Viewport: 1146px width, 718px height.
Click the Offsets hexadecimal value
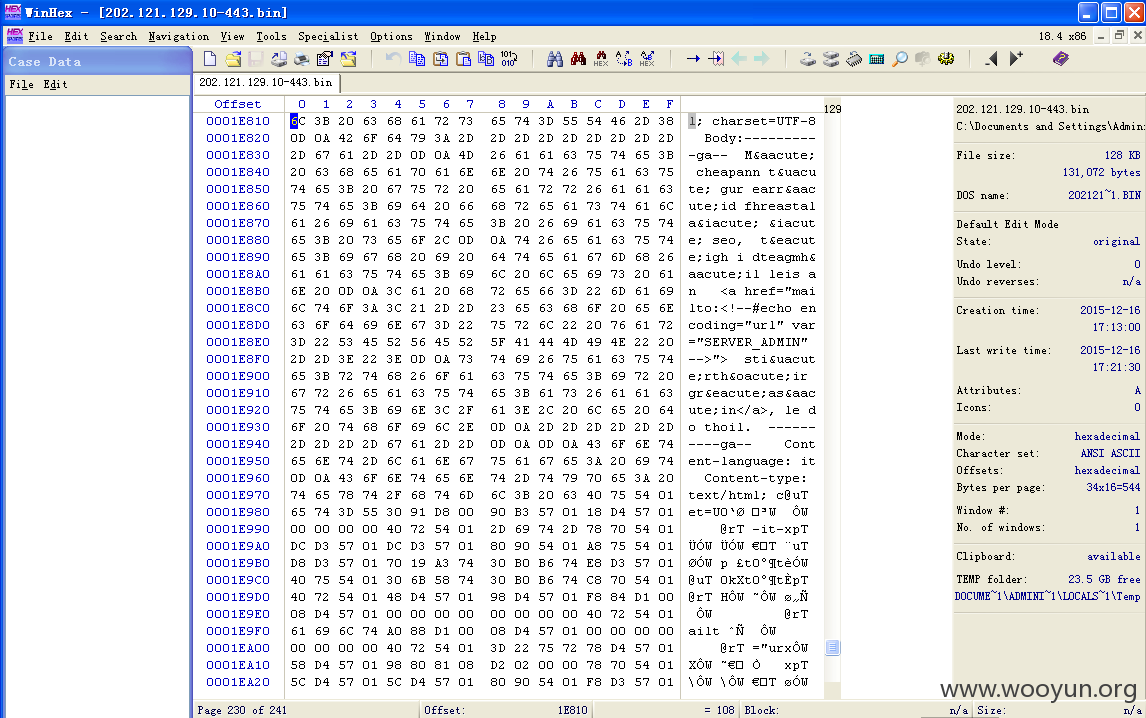click(x=1107, y=471)
